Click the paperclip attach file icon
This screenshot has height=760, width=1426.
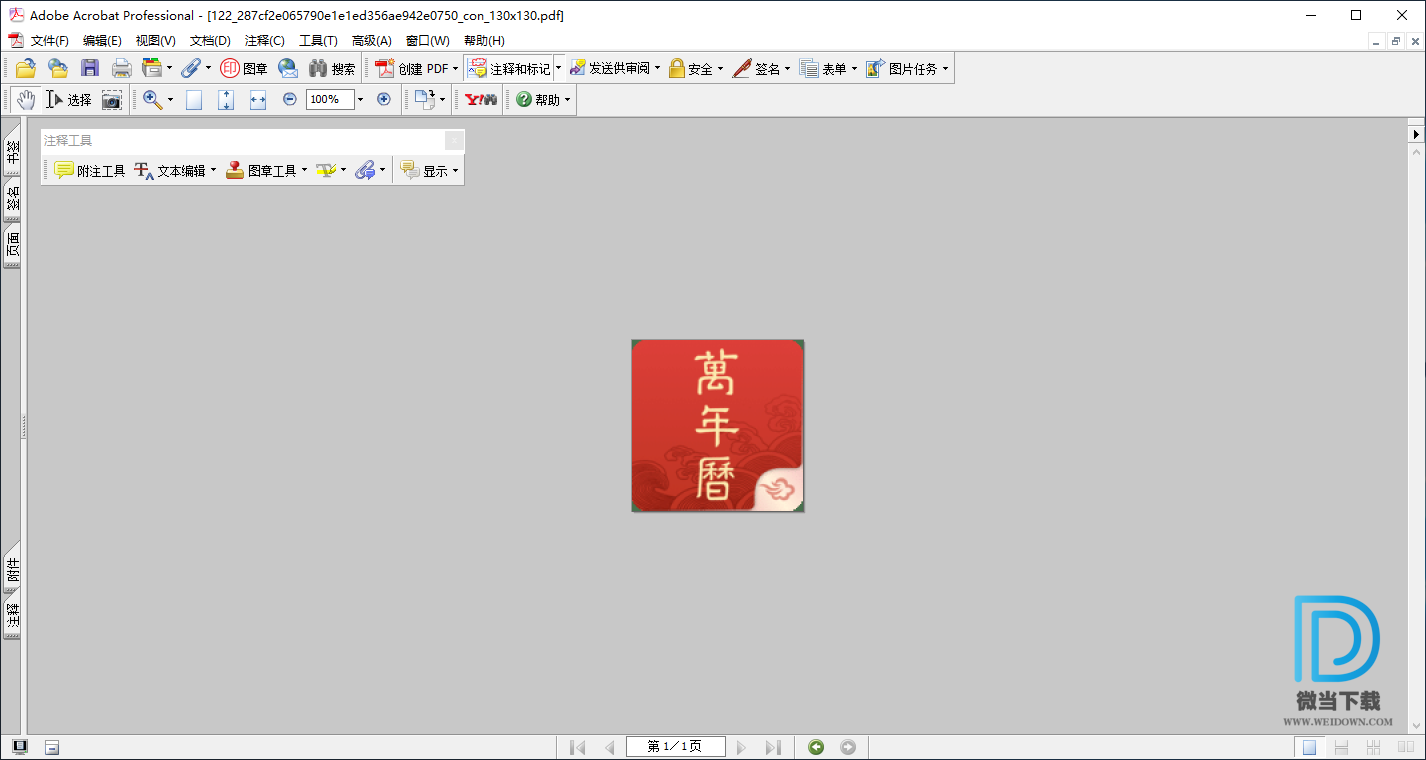[x=190, y=68]
